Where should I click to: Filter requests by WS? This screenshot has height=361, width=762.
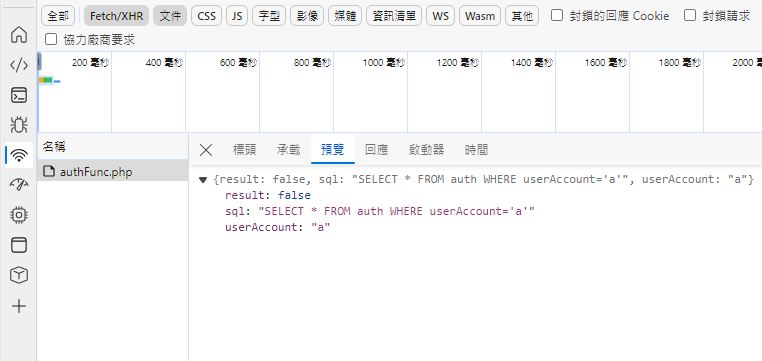[x=440, y=16]
